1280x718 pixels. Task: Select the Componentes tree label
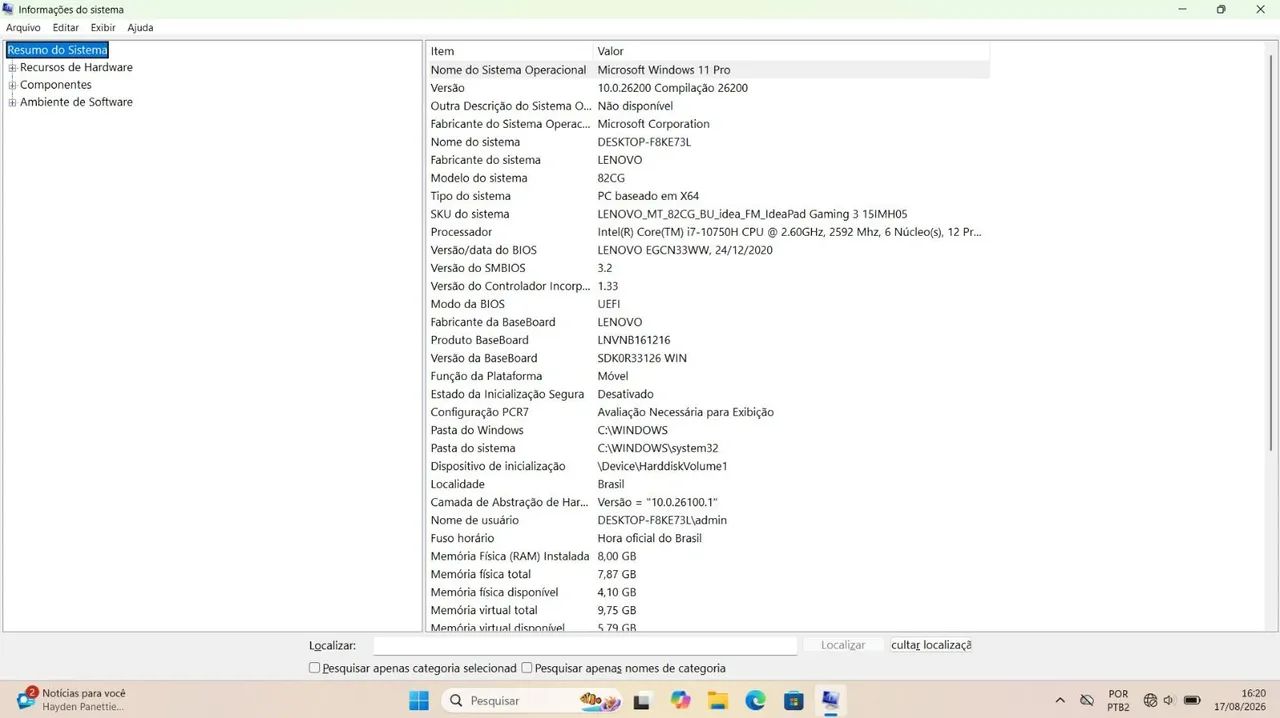pos(56,85)
